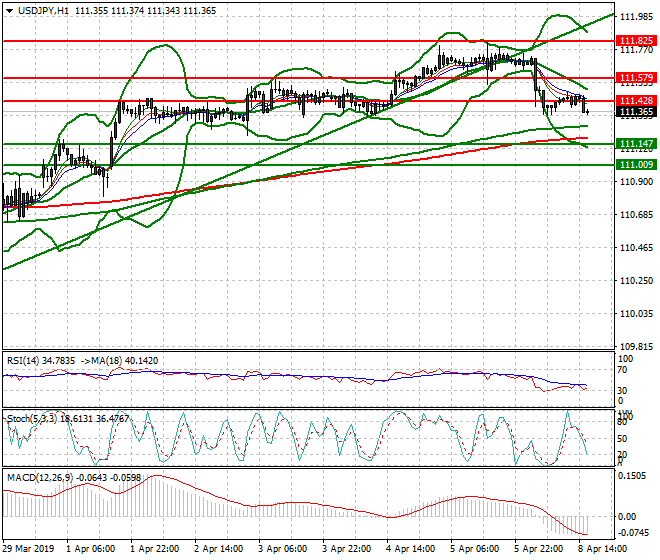This screenshot has height=560, width=660.
Task: Click the 29 Mar 2019 date label
Action: pyautogui.click(x=29, y=549)
